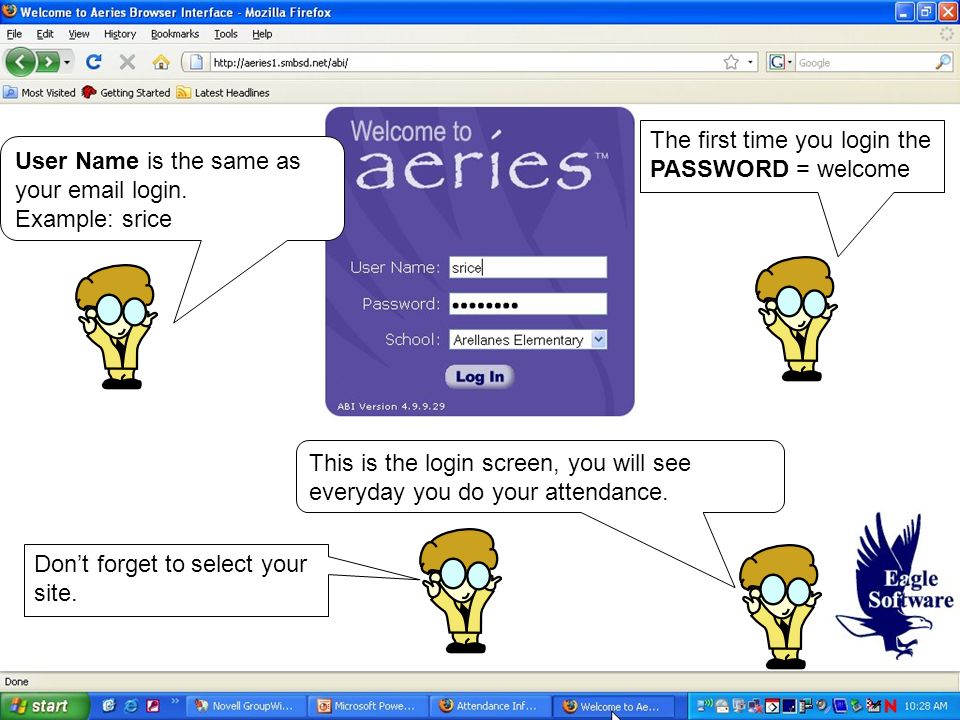
Task: Click the Firefox Back arrow button
Action: (x=20, y=62)
